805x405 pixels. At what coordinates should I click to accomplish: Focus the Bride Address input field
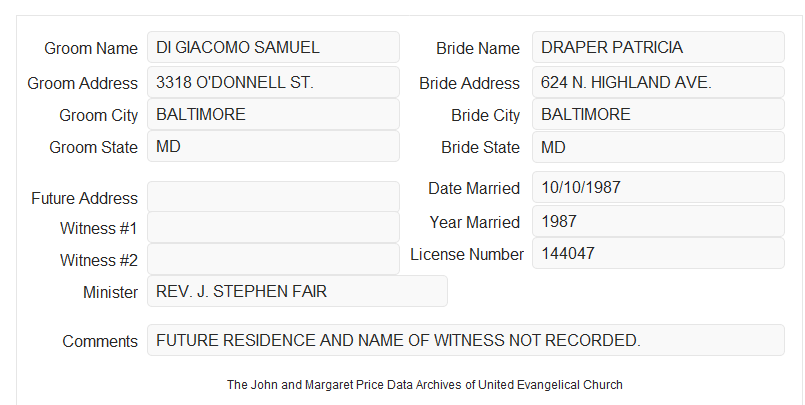(x=658, y=82)
